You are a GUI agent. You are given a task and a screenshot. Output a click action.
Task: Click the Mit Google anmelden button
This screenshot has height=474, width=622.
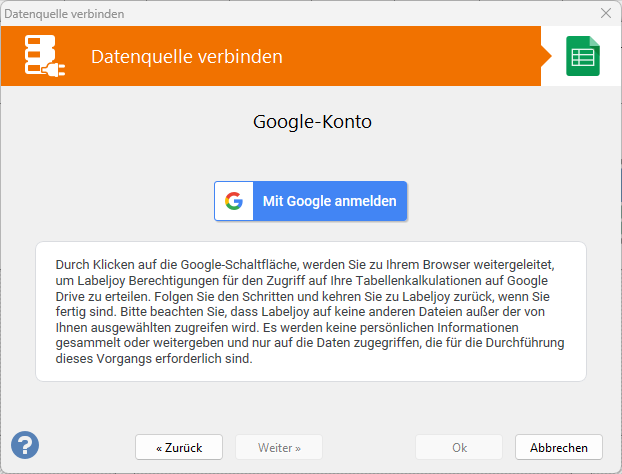pyautogui.click(x=311, y=201)
